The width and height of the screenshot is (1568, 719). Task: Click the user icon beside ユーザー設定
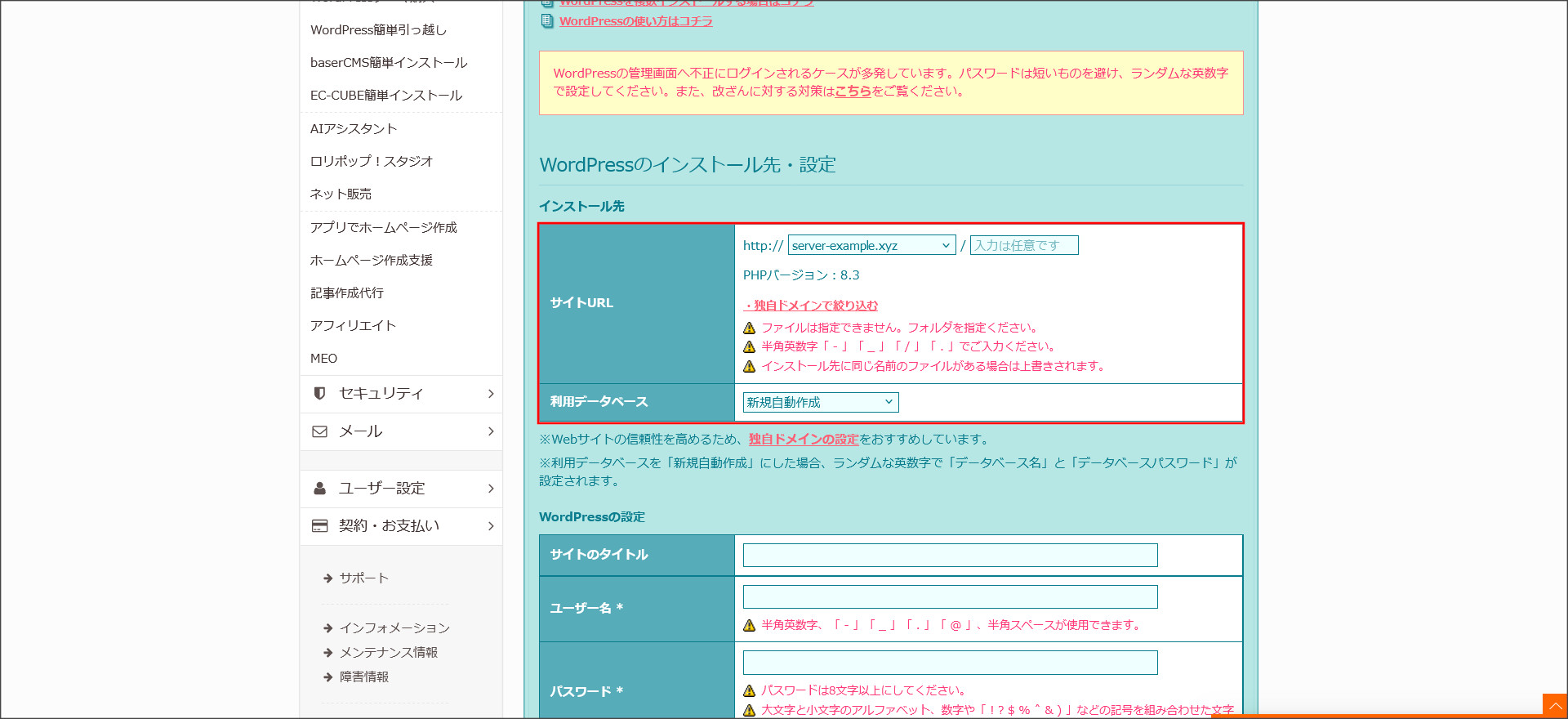[x=319, y=489]
